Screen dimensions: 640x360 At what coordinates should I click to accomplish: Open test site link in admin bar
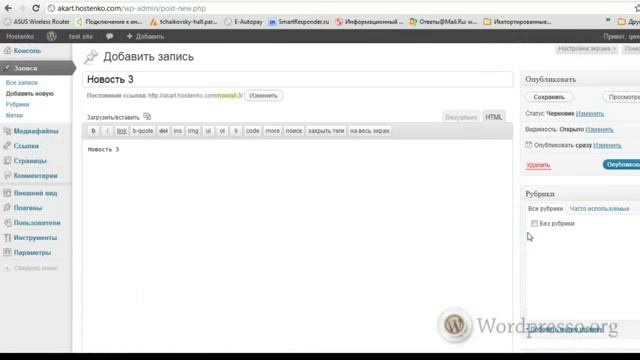pyautogui.click(x=81, y=36)
